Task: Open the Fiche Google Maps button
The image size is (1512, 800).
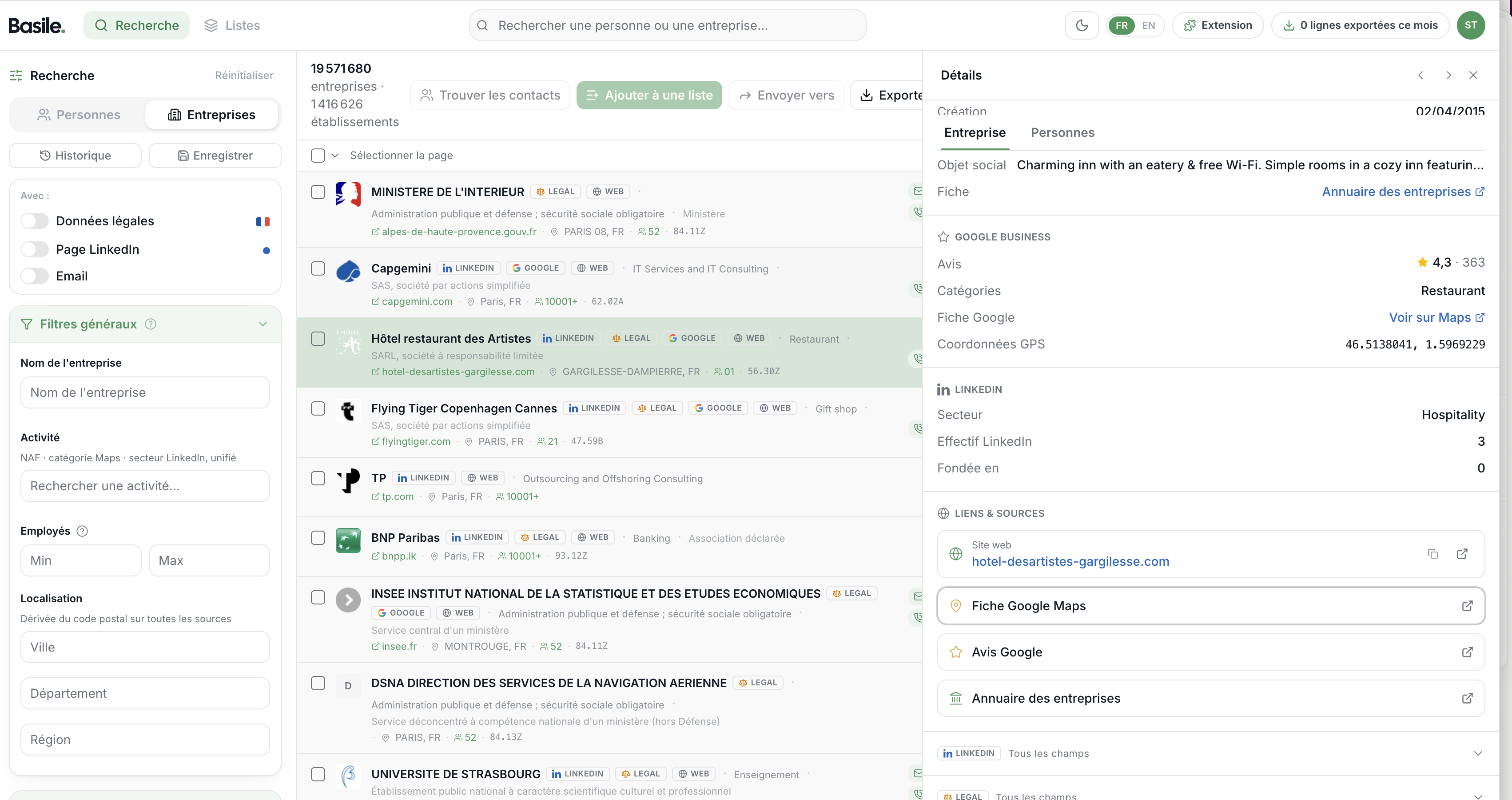Action: 1211,606
